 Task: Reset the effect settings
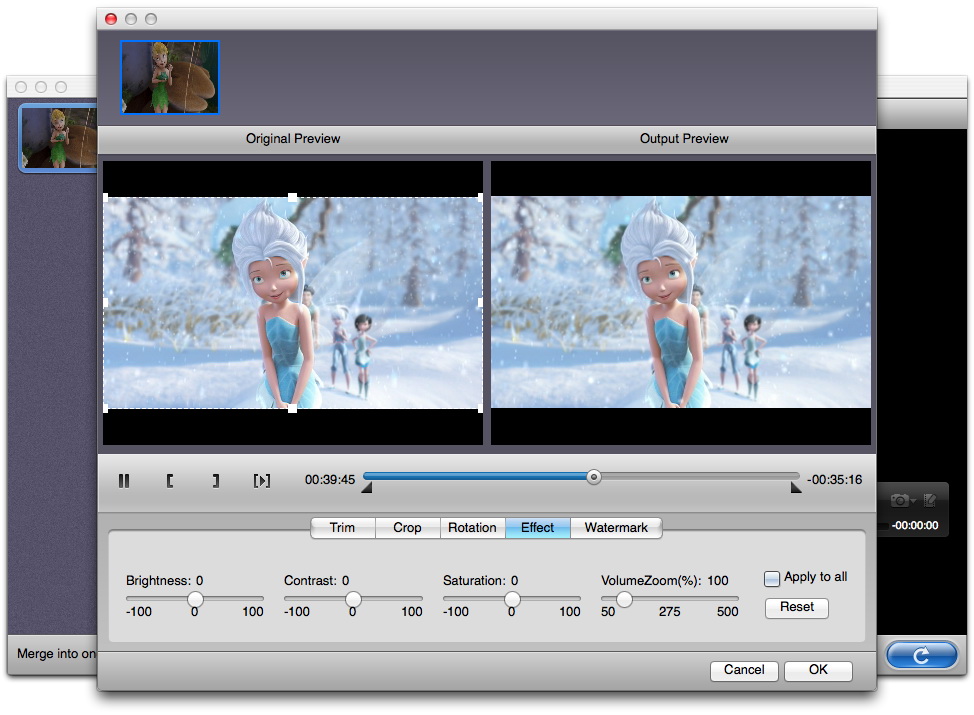point(796,607)
